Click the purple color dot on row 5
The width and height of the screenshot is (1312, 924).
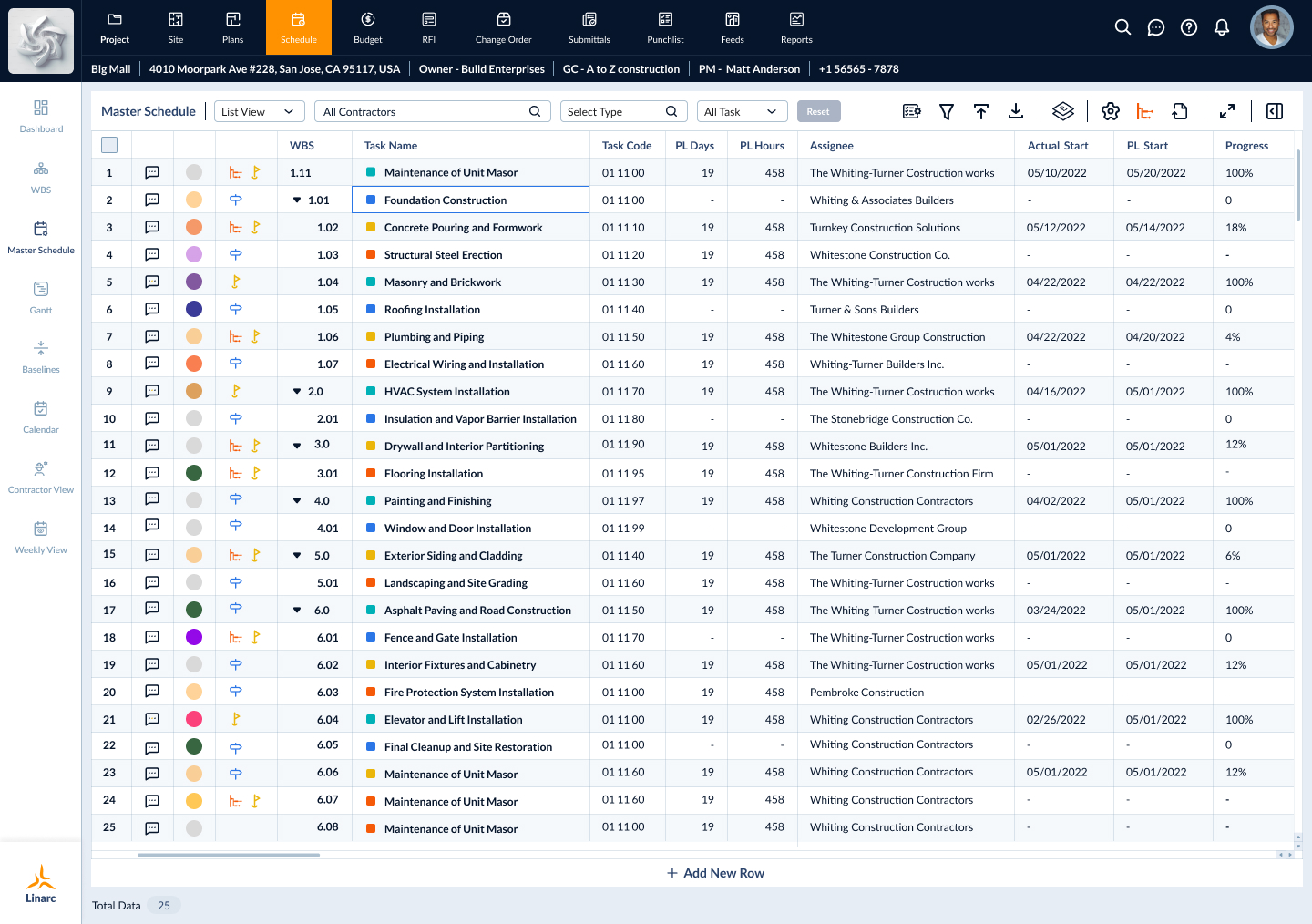pyautogui.click(x=194, y=282)
